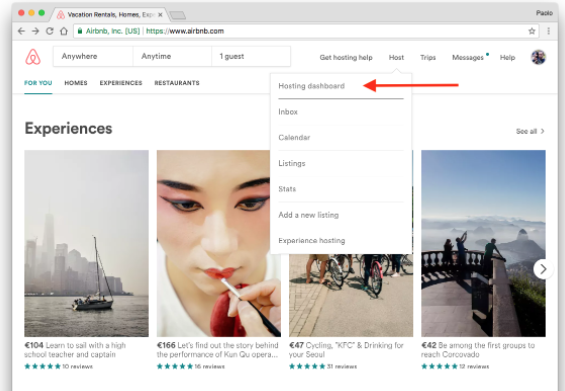The height and width of the screenshot is (391, 565).
Task: Open the Corcovado experience photo
Action: (x=483, y=243)
